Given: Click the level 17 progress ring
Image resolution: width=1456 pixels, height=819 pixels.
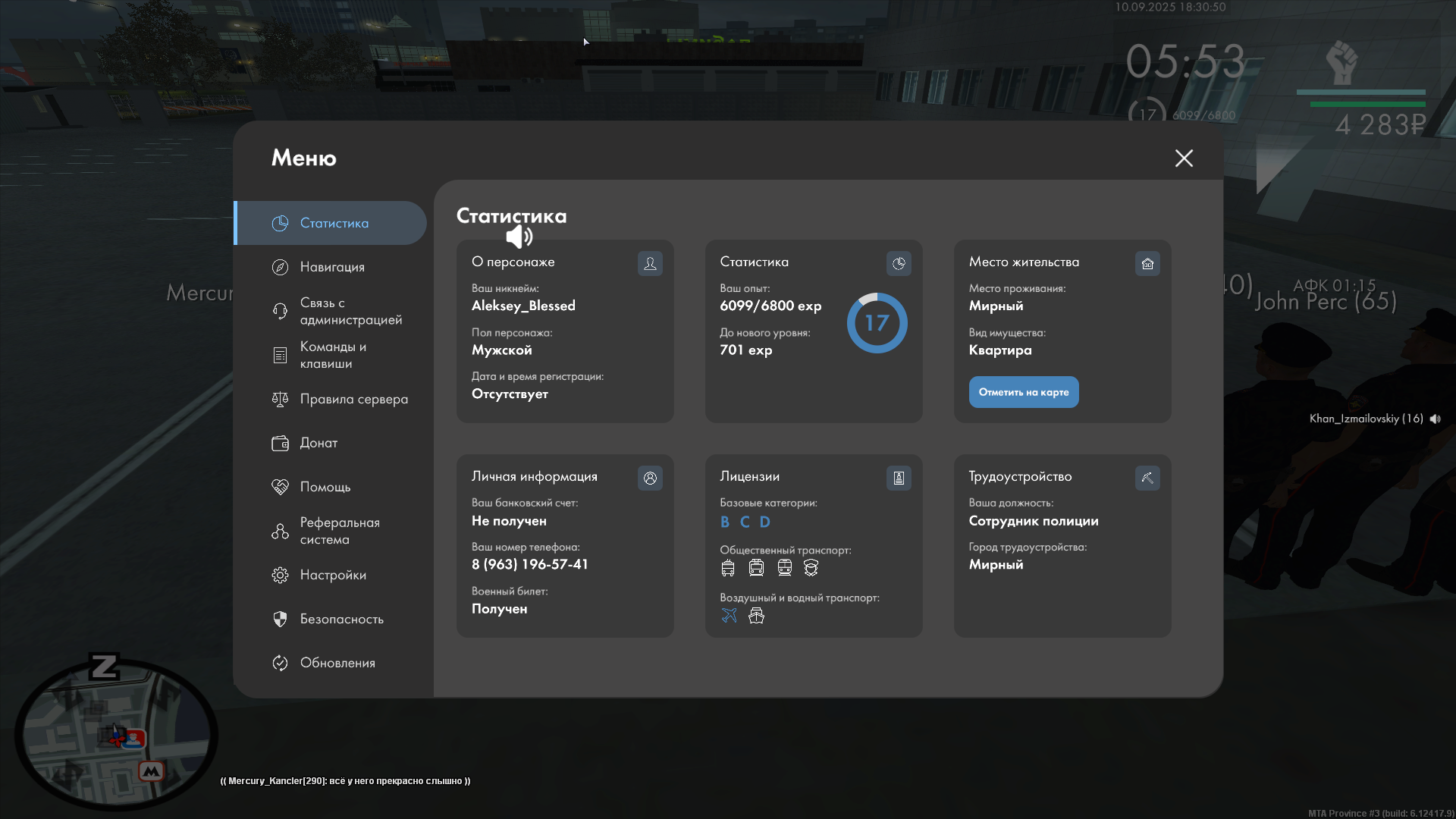Looking at the screenshot, I should [877, 323].
